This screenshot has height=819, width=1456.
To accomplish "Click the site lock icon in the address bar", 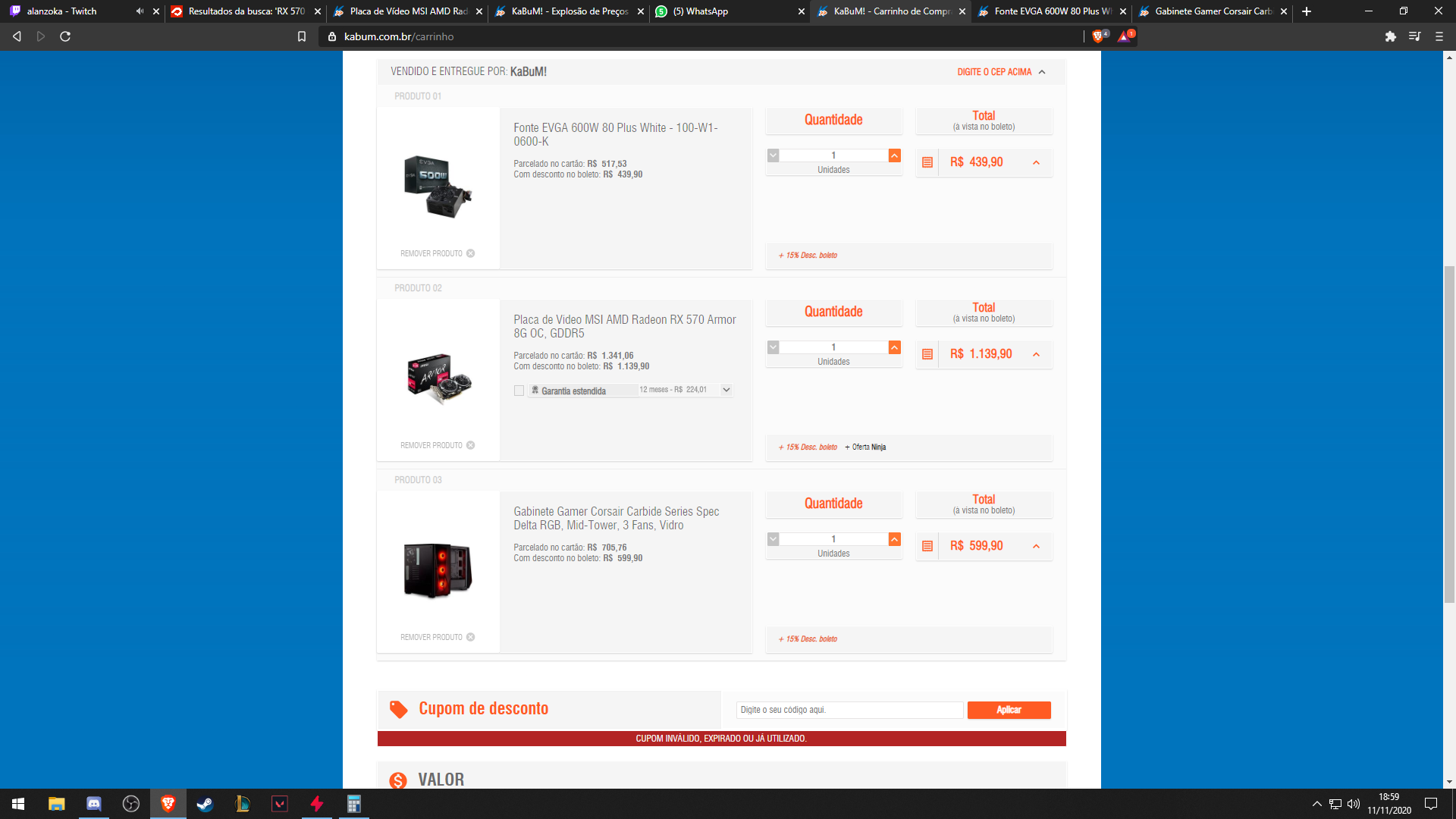I will click(x=332, y=36).
